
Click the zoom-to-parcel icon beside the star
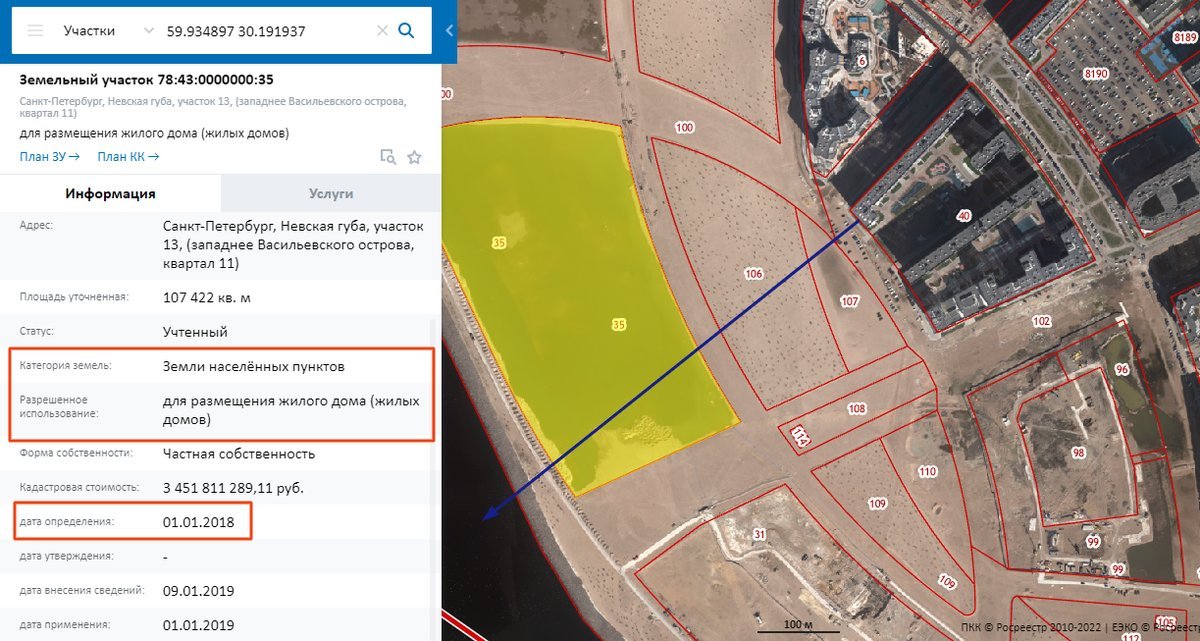(388, 157)
